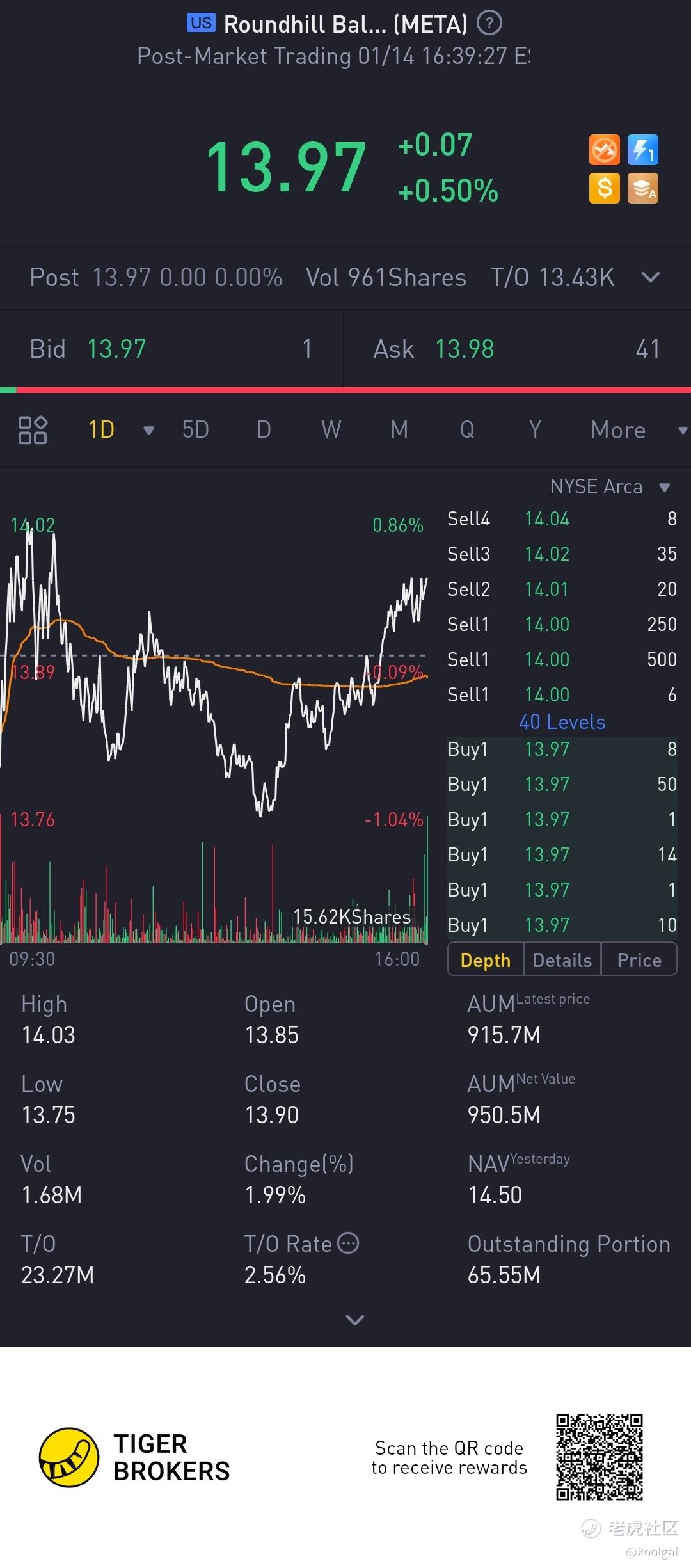Tap the help question-mark icon beside META
691x1568 pixels.
pyautogui.click(x=489, y=23)
